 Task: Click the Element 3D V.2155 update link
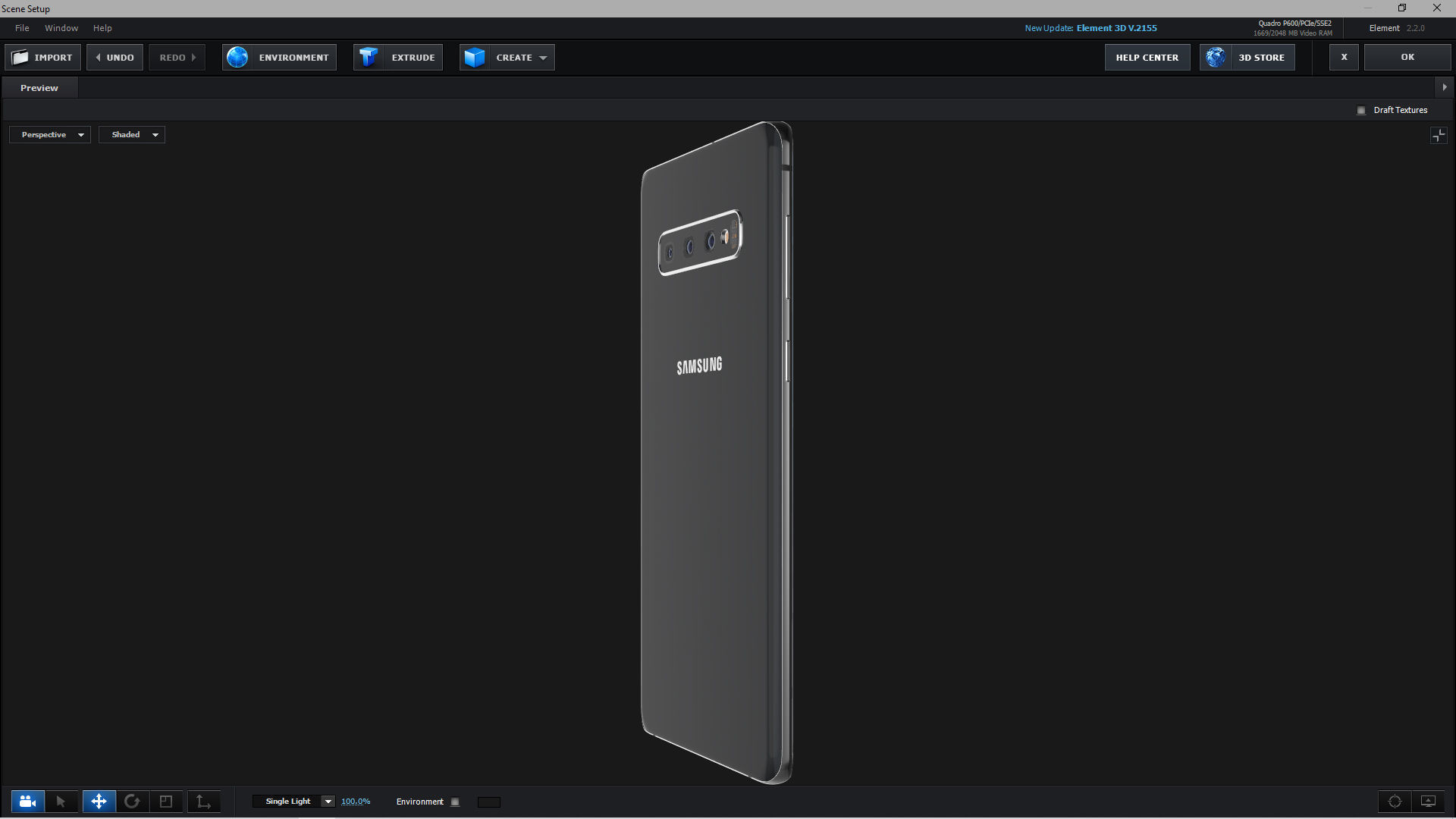[x=1116, y=28]
